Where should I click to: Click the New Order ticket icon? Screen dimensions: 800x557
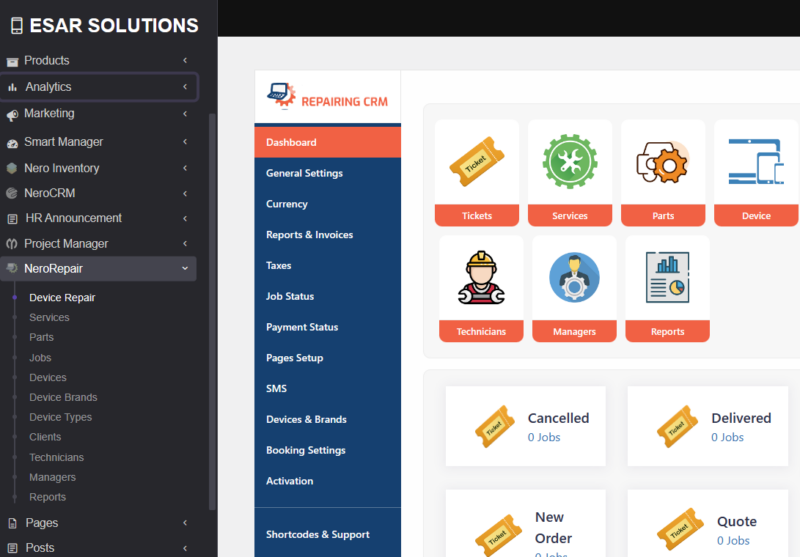click(498, 535)
